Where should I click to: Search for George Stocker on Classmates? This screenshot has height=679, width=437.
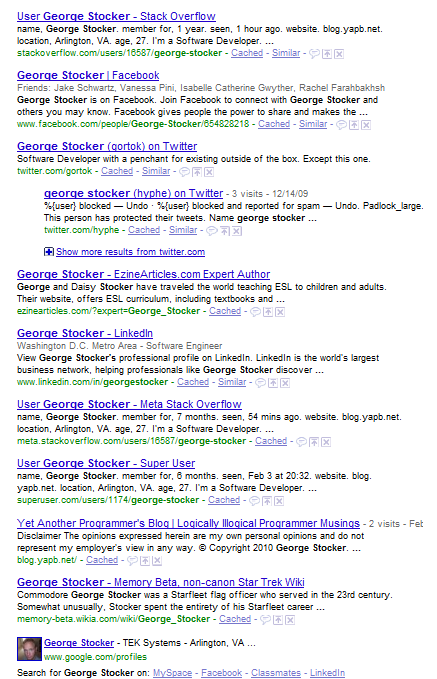point(276,673)
